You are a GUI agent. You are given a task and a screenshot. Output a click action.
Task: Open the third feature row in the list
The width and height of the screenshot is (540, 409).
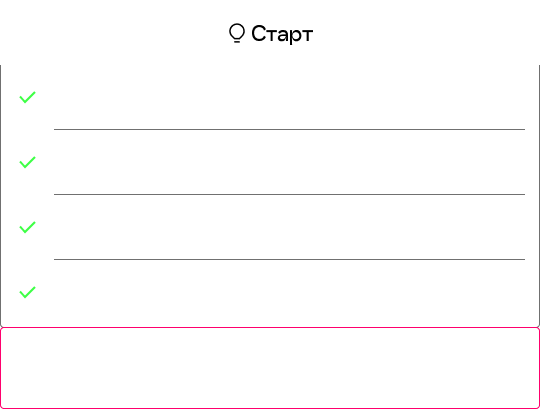click(x=270, y=227)
